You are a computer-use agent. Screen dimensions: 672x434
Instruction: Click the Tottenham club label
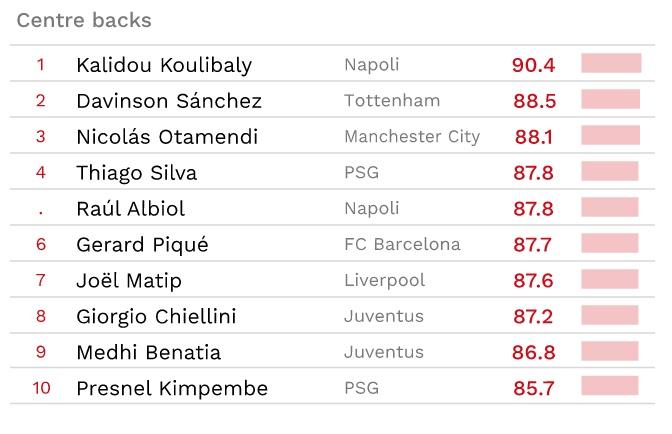(392, 101)
